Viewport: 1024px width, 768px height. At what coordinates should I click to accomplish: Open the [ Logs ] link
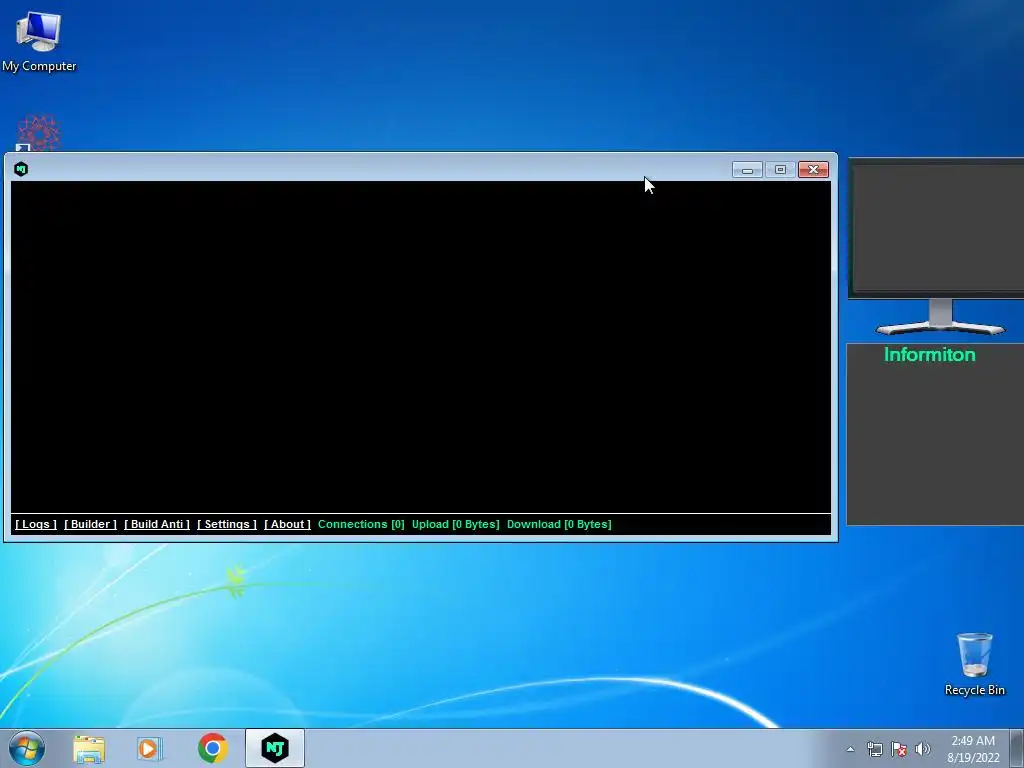point(36,524)
